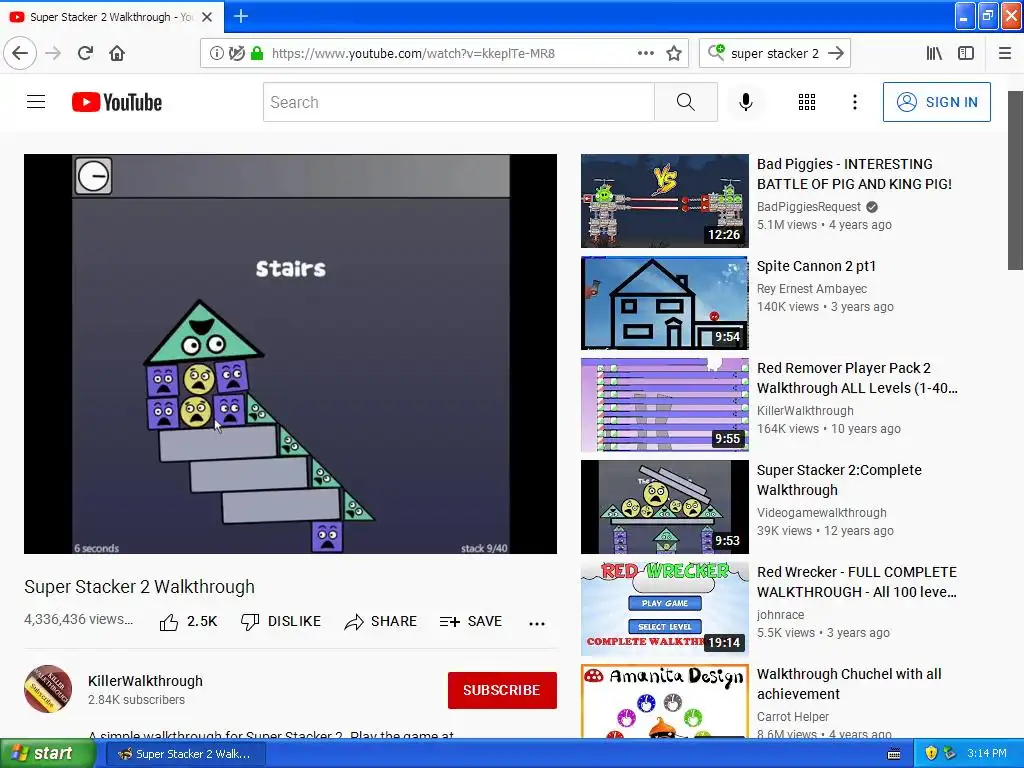This screenshot has width=1024, height=768.
Task: Open Bad Piggies INTERESTING BATTLE title
Action: click(854, 174)
